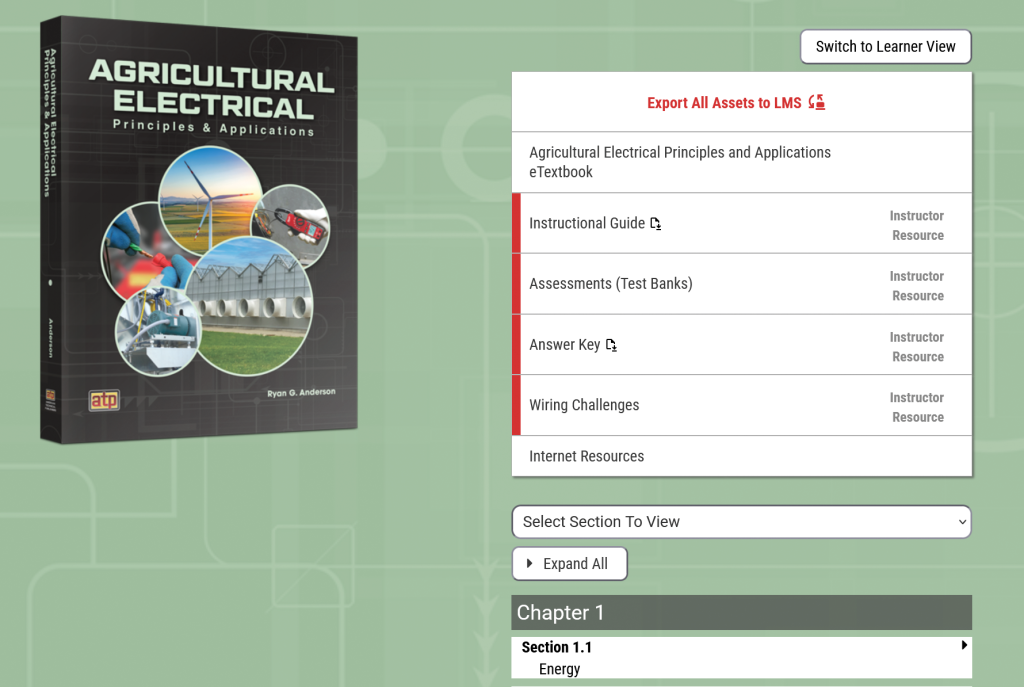Viewport: 1024px width, 687px height.
Task: Click the Switch to Learner View button
Action: (x=886, y=46)
